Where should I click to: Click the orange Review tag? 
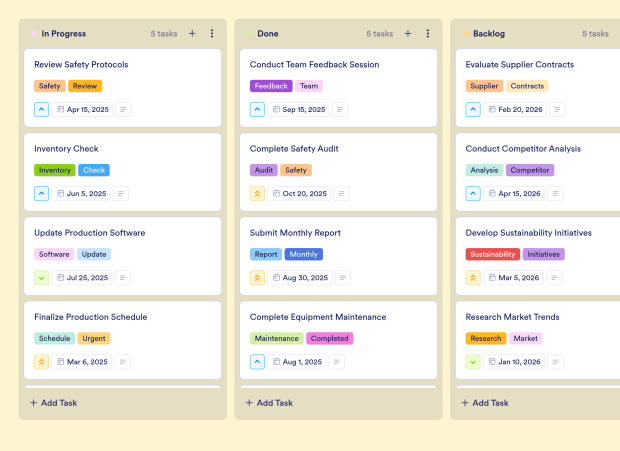click(x=85, y=86)
